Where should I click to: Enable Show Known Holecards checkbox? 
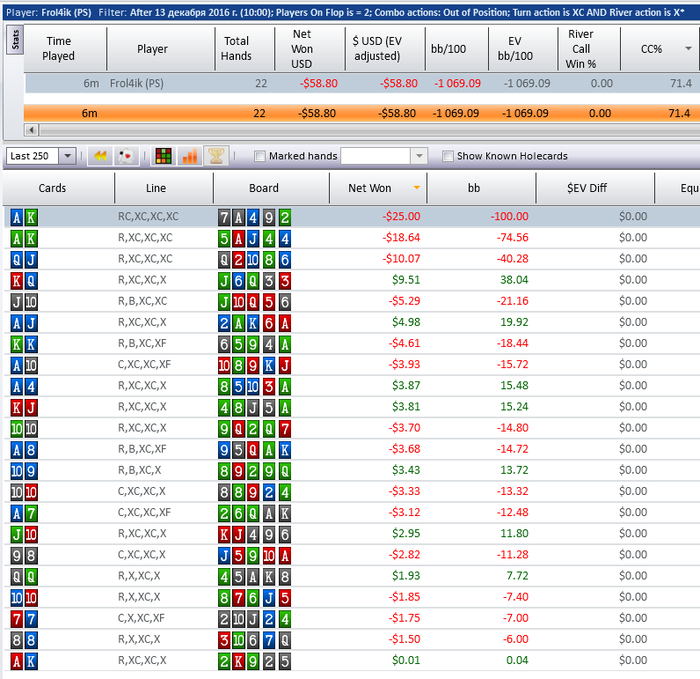tap(447, 156)
